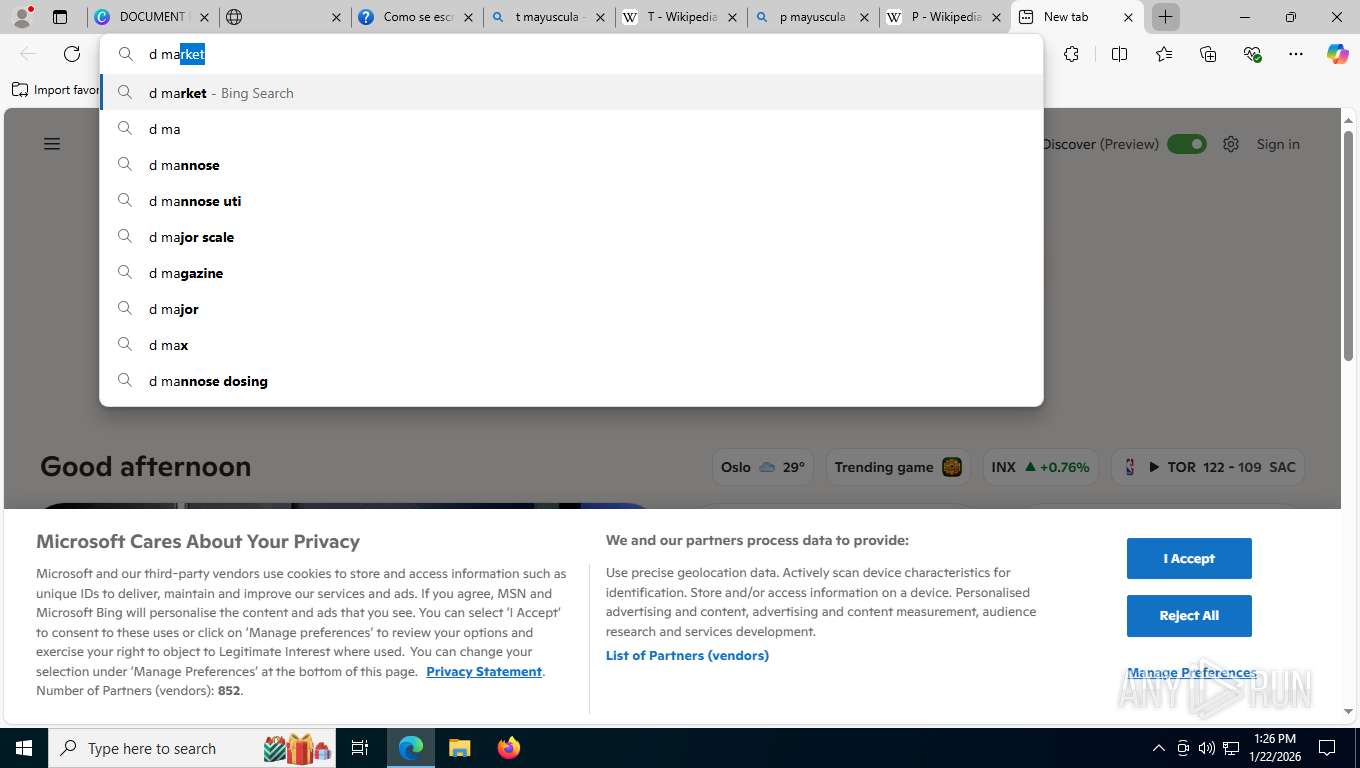Close the New tab tab
Viewport: 1360px width, 768px height.
point(1128,17)
